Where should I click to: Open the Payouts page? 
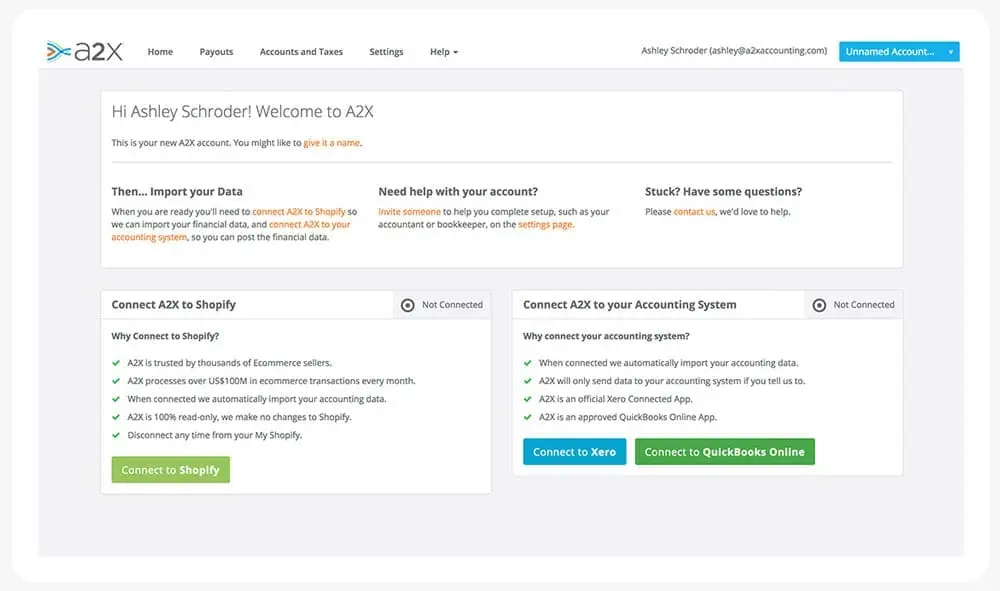[216, 52]
